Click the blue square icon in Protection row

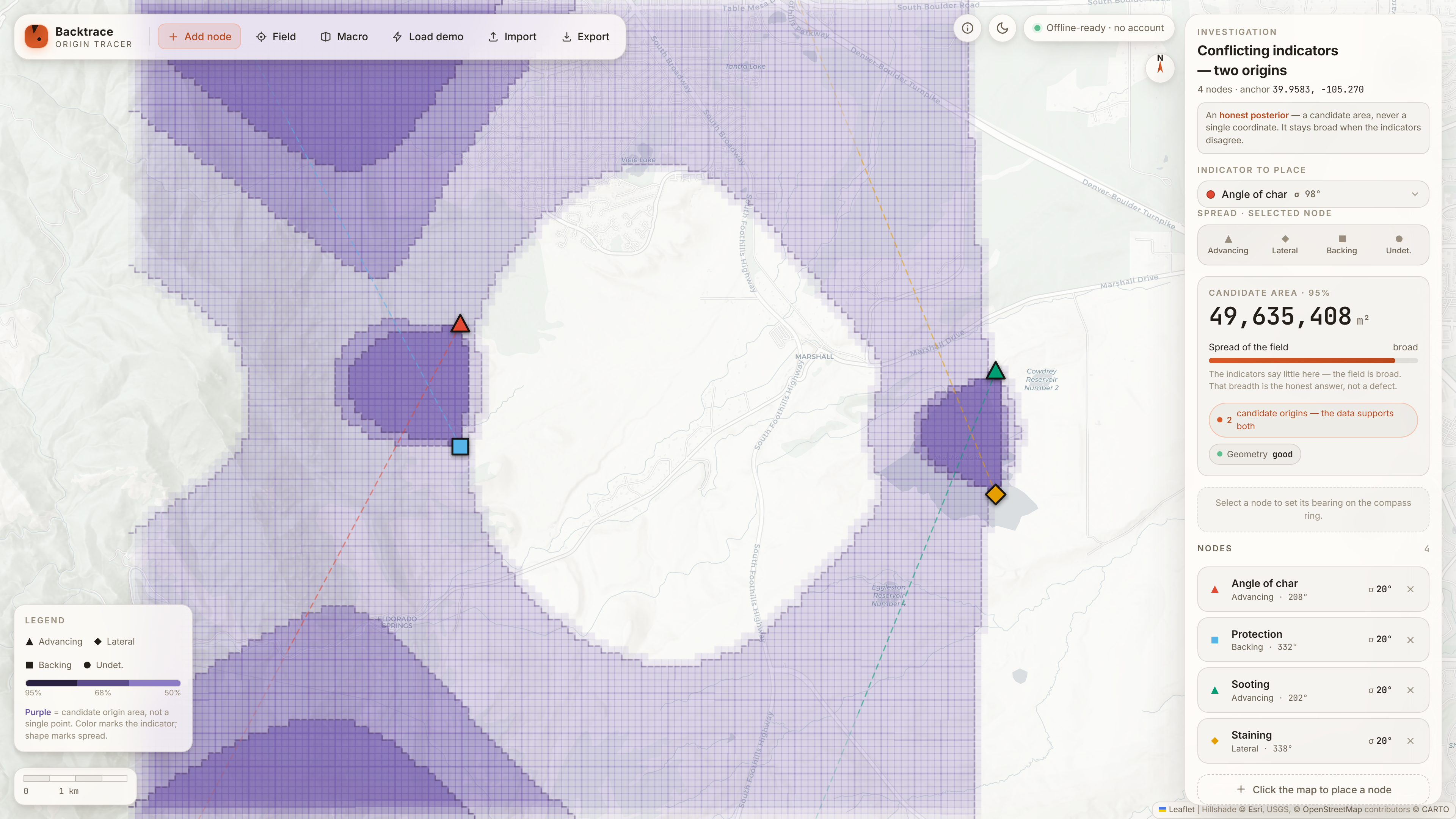[1214, 640]
